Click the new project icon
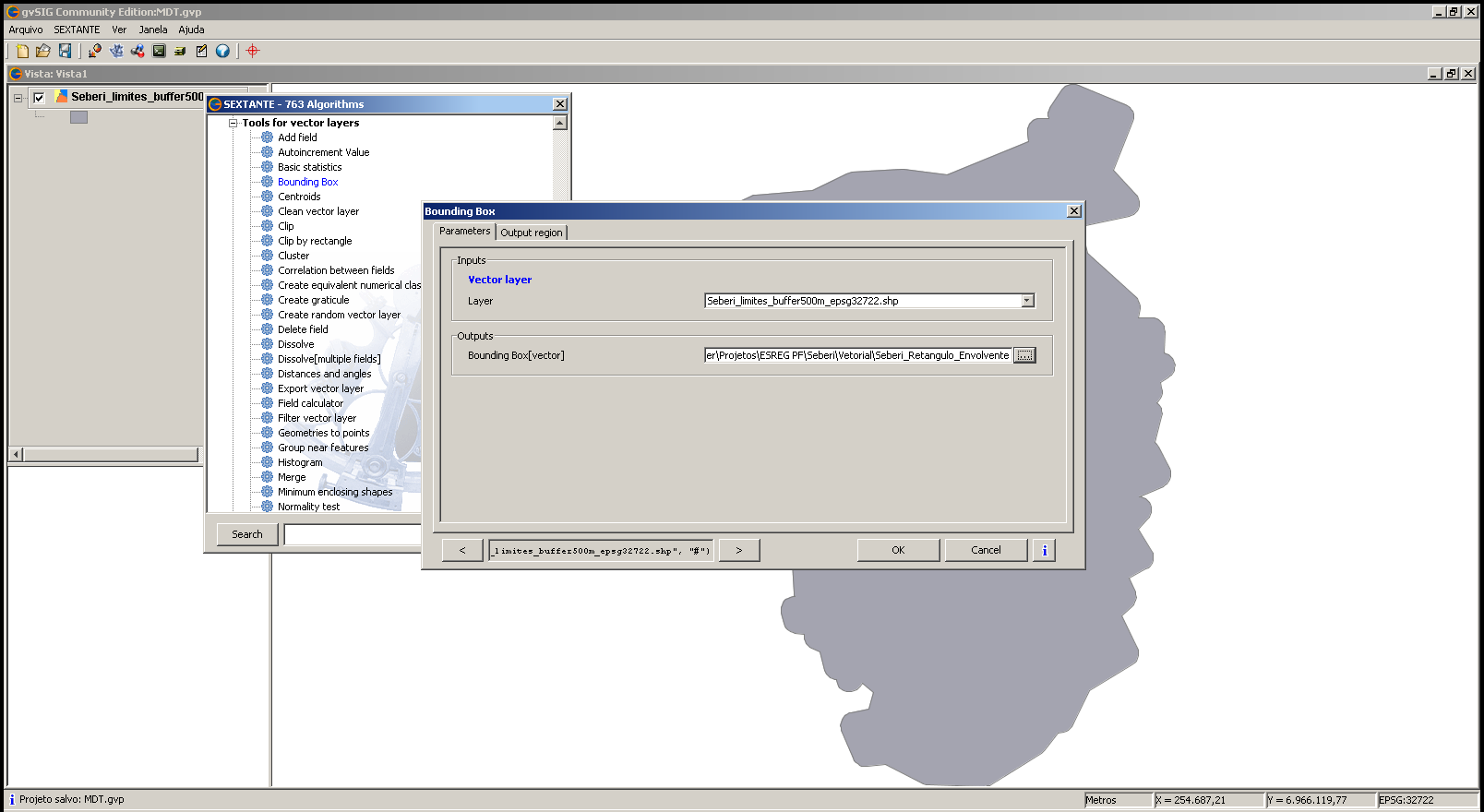 tap(22, 52)
